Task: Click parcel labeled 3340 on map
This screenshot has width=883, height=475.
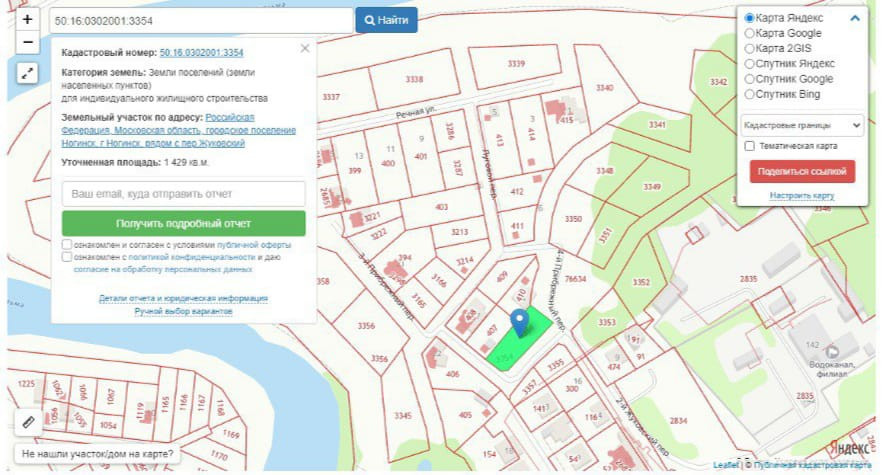Action: click(604, 88)
